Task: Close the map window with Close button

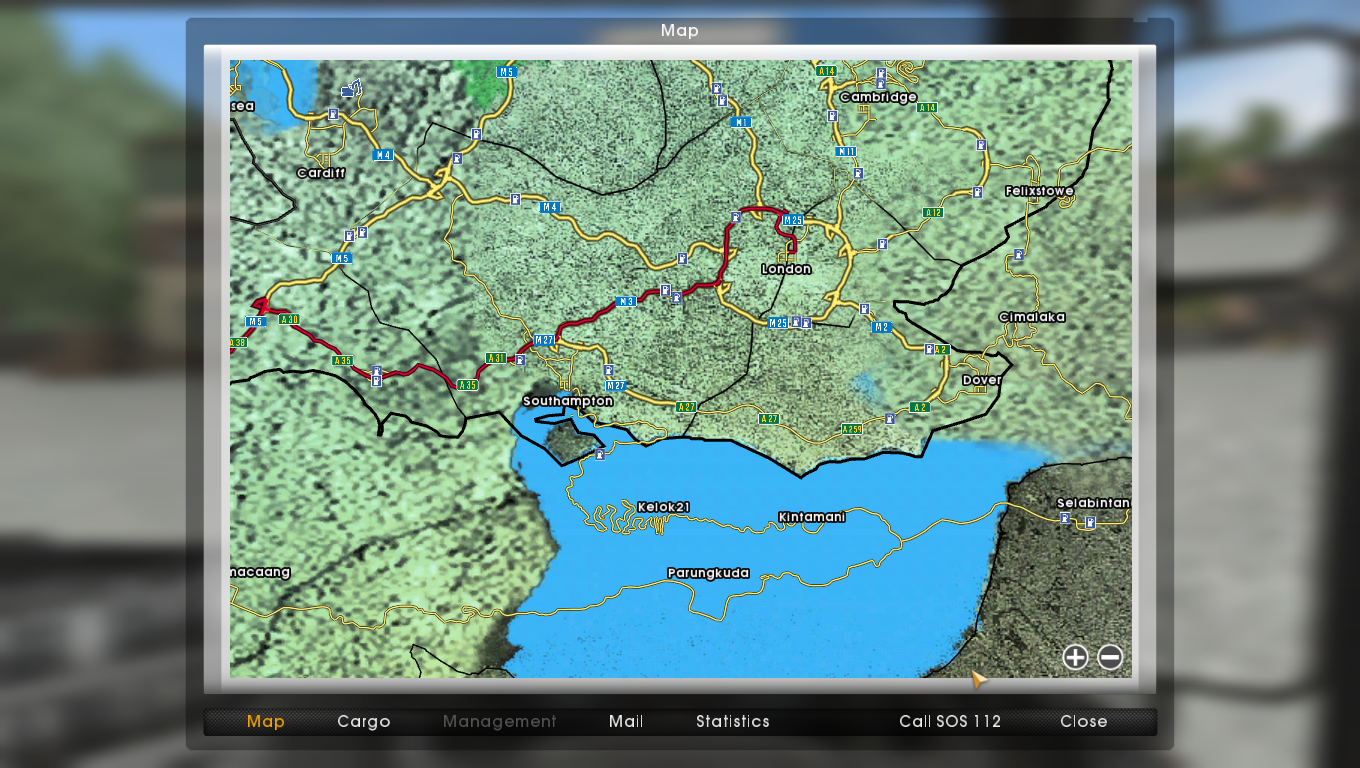Action: pos(1084,721)
